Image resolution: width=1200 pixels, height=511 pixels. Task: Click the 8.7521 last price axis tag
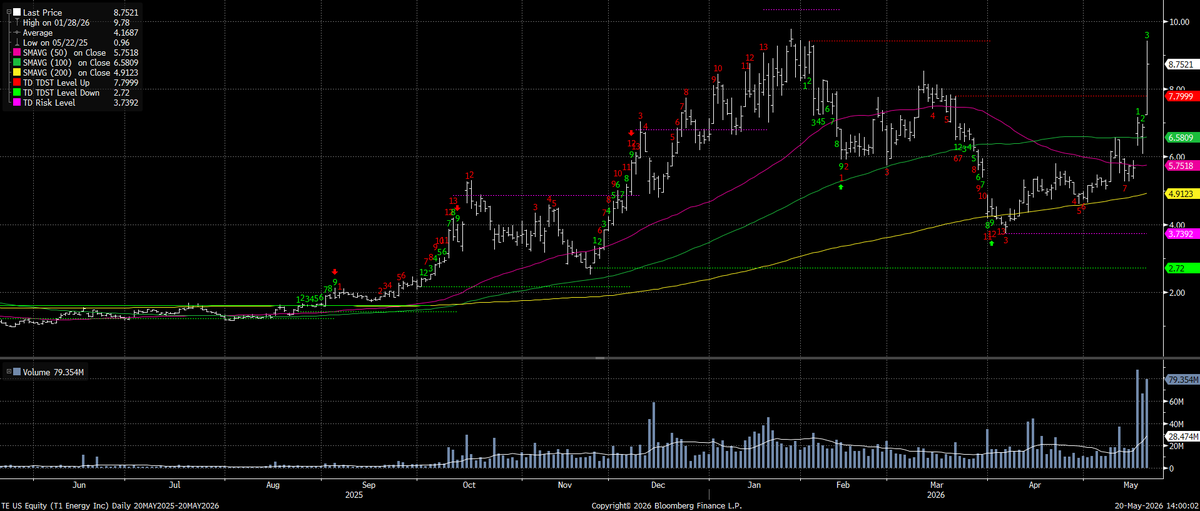[x=1181, y=64]
